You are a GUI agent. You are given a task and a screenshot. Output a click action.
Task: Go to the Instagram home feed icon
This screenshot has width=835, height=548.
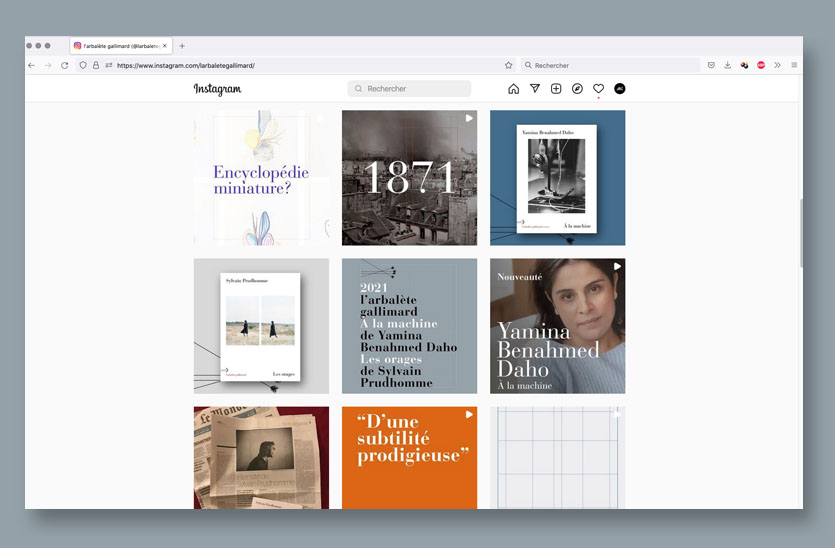click(513, 89)
